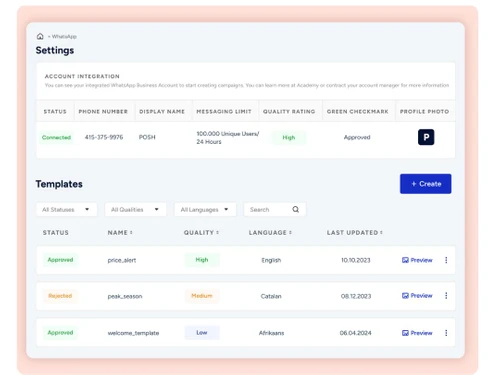Create a new template
500x375 pixels.
pos(425,184)
